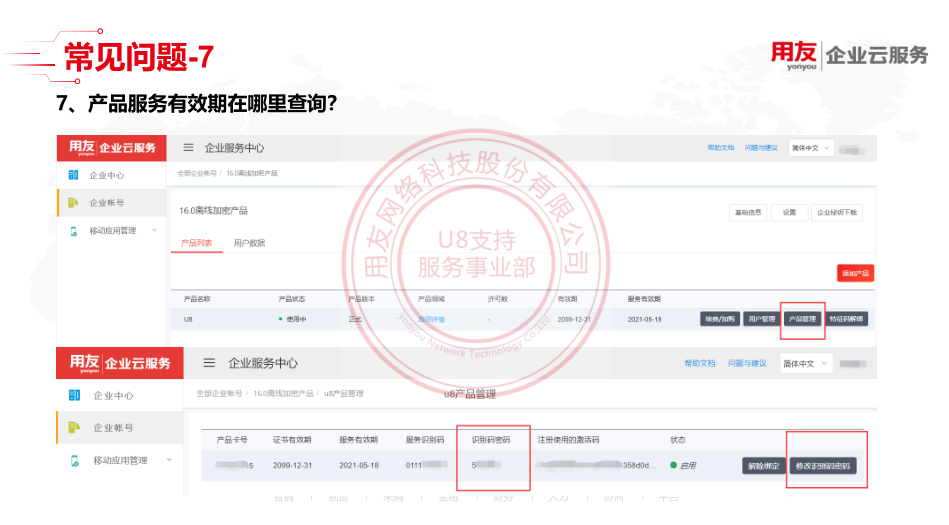Select the 产品列表 tab
This screenshot has width=949, height=525.
(196, 243)
